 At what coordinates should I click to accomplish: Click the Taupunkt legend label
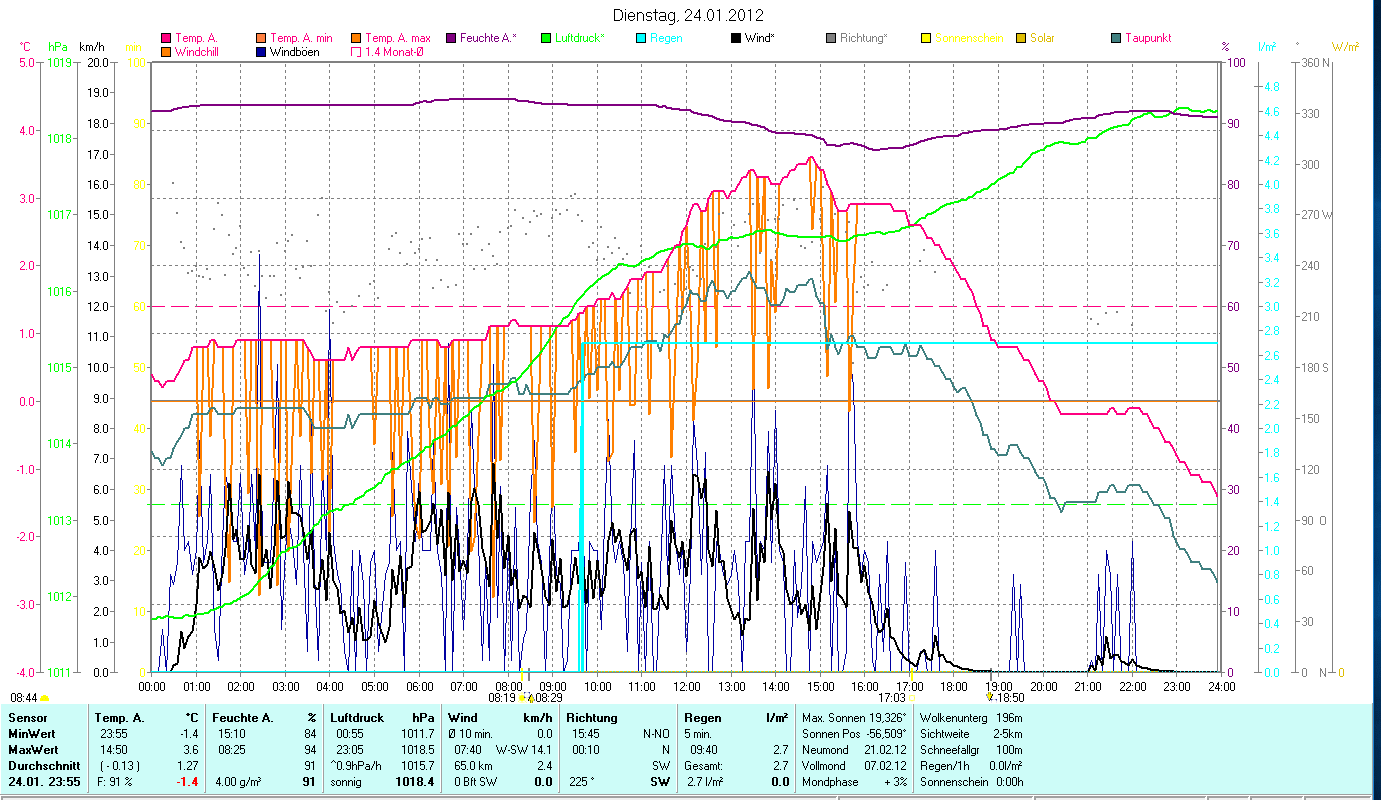1147,38
